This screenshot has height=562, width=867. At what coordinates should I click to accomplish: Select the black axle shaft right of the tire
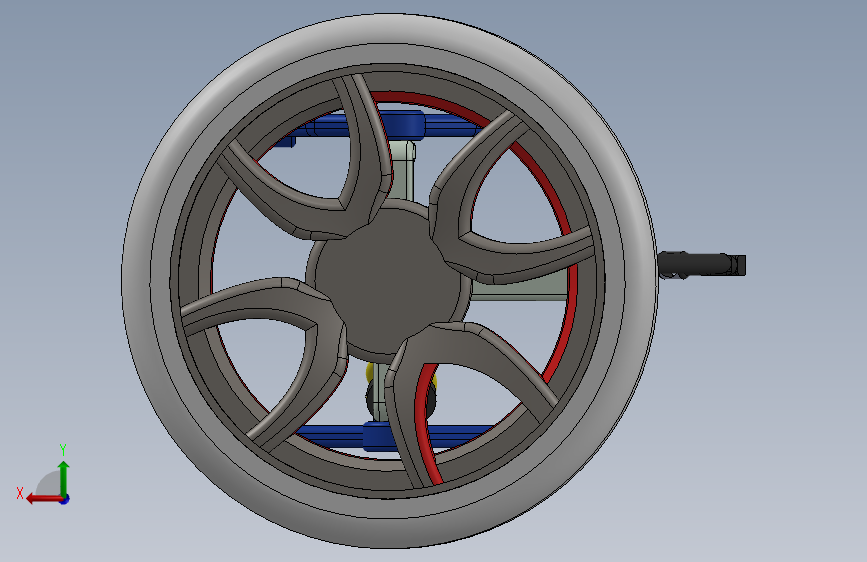click(x=701, y=264)
